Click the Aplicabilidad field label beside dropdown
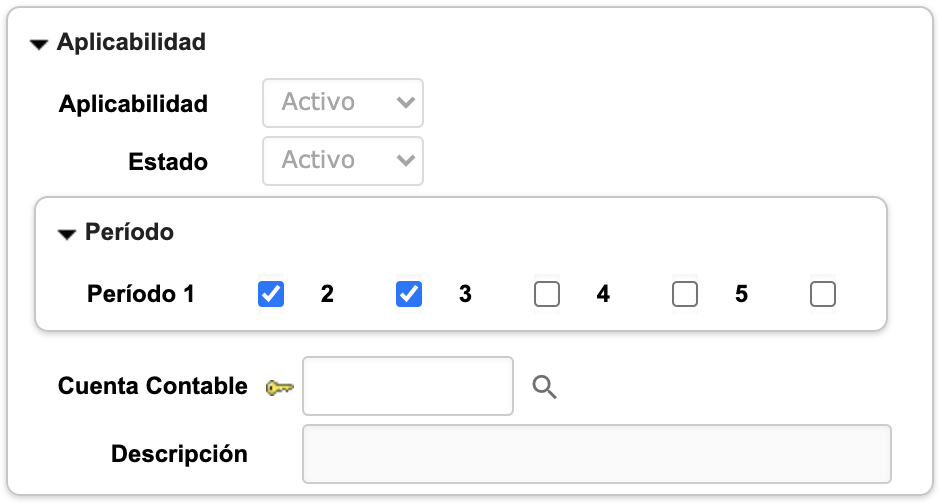The width and height of the screenshot is (942, 504). 133,104
